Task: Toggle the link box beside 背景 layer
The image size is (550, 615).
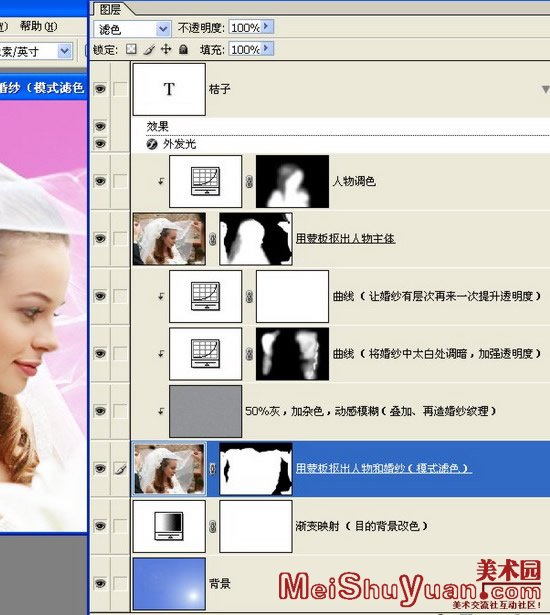Action: [x=120, y=584]
